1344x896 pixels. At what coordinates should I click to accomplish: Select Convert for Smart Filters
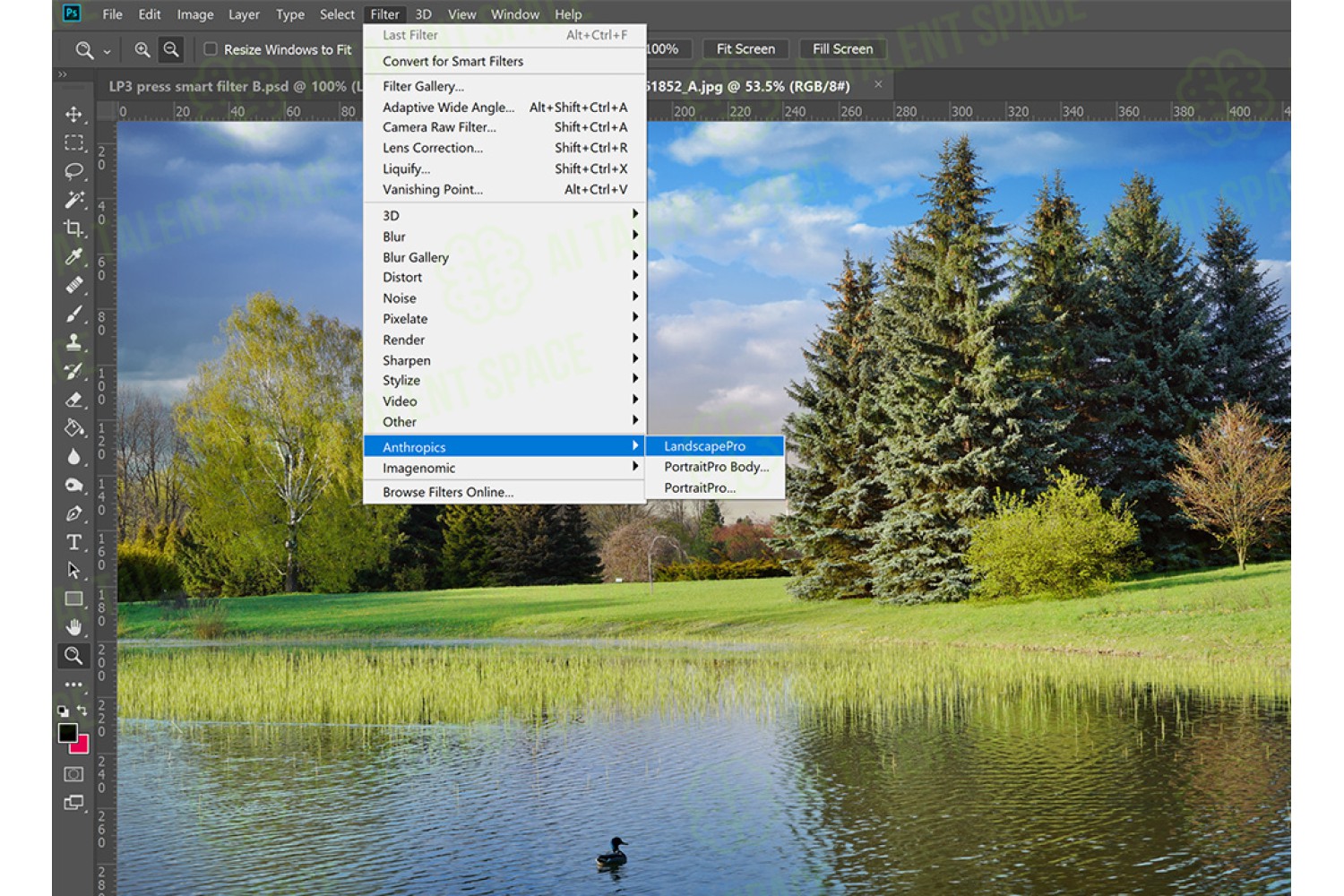coord(505,61)
